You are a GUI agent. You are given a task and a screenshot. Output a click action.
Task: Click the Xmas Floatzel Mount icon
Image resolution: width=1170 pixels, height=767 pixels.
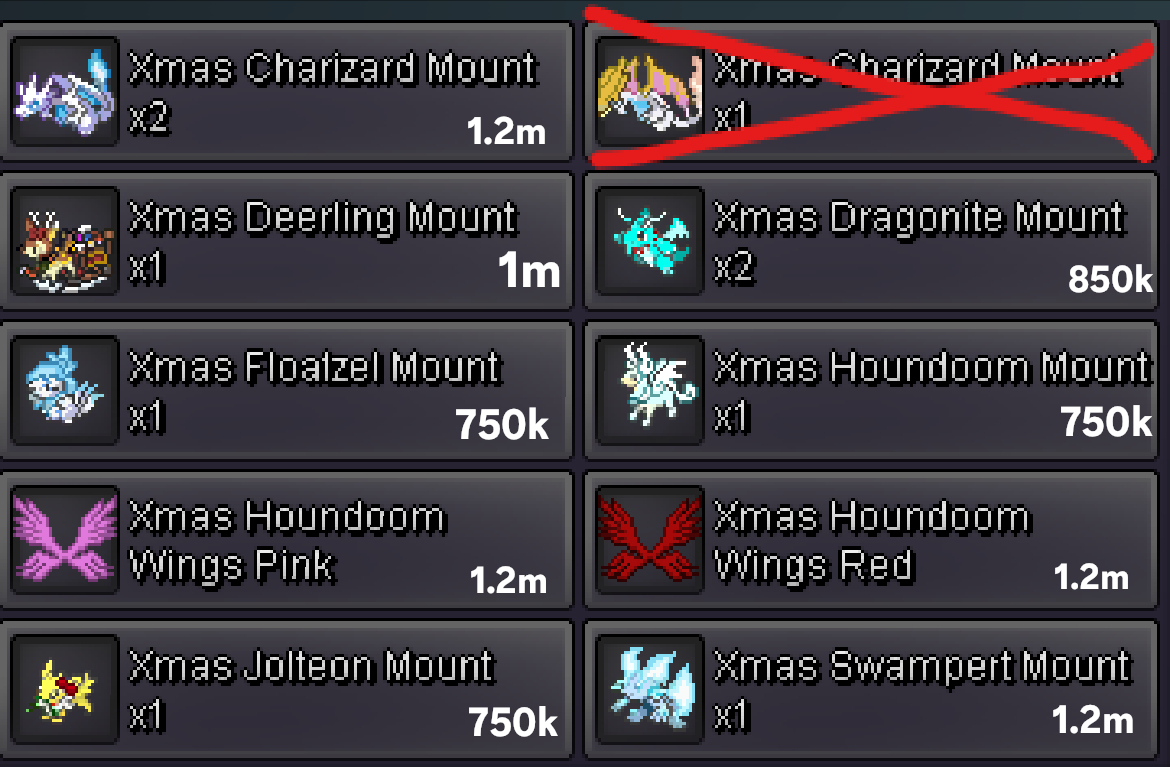point(65,389)
